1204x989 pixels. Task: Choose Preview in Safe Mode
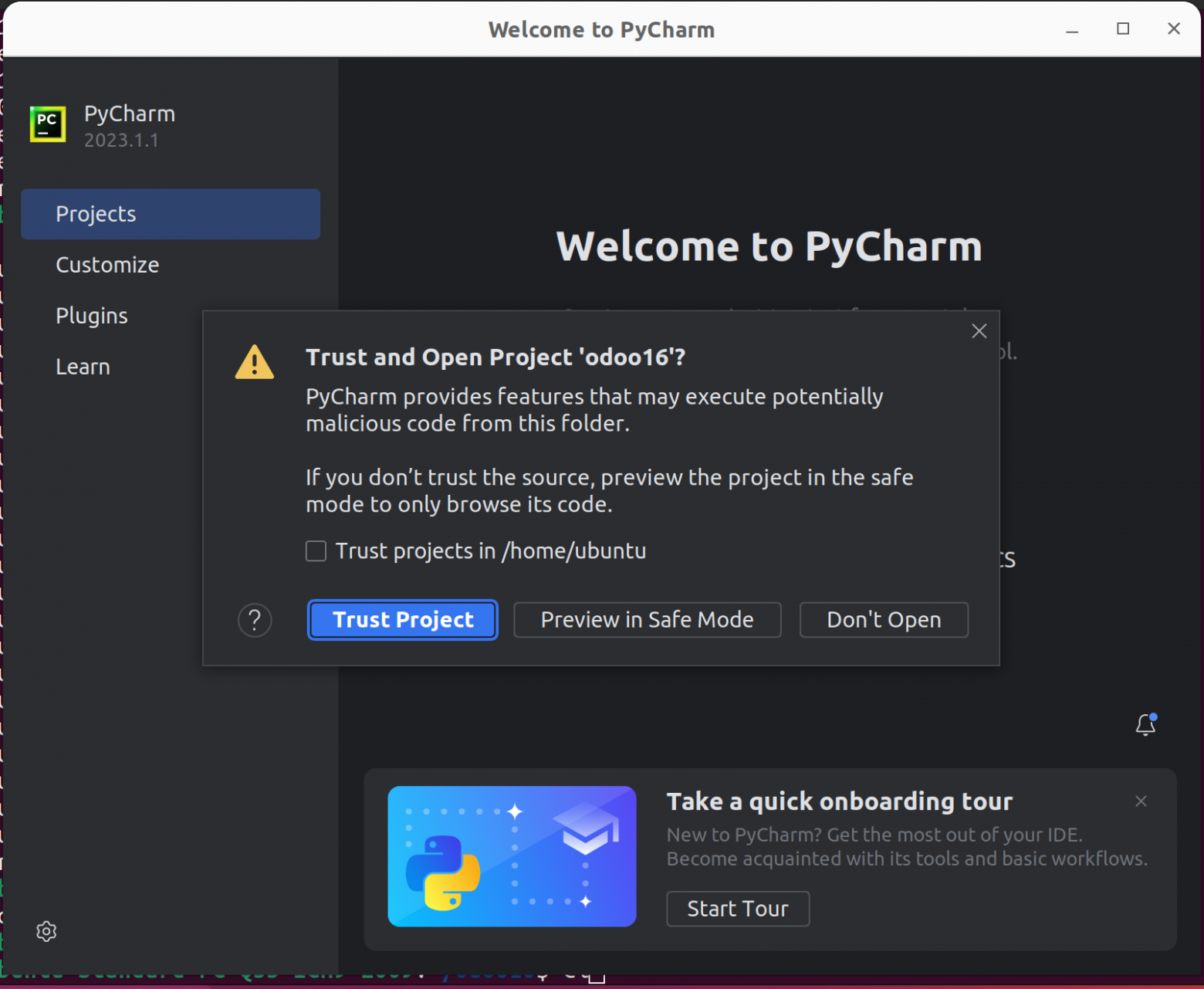(647, 620)
